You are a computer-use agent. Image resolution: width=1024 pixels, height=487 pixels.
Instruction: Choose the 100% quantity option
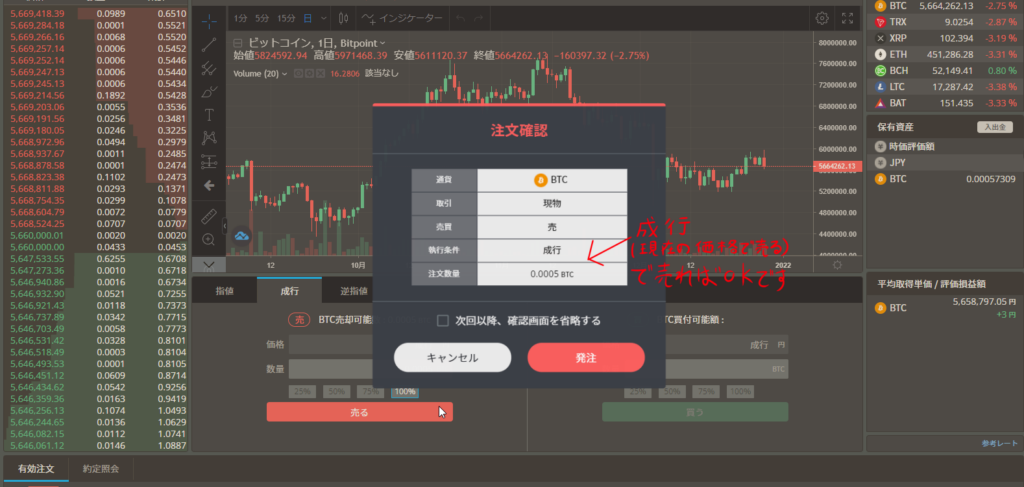(405, 392)
